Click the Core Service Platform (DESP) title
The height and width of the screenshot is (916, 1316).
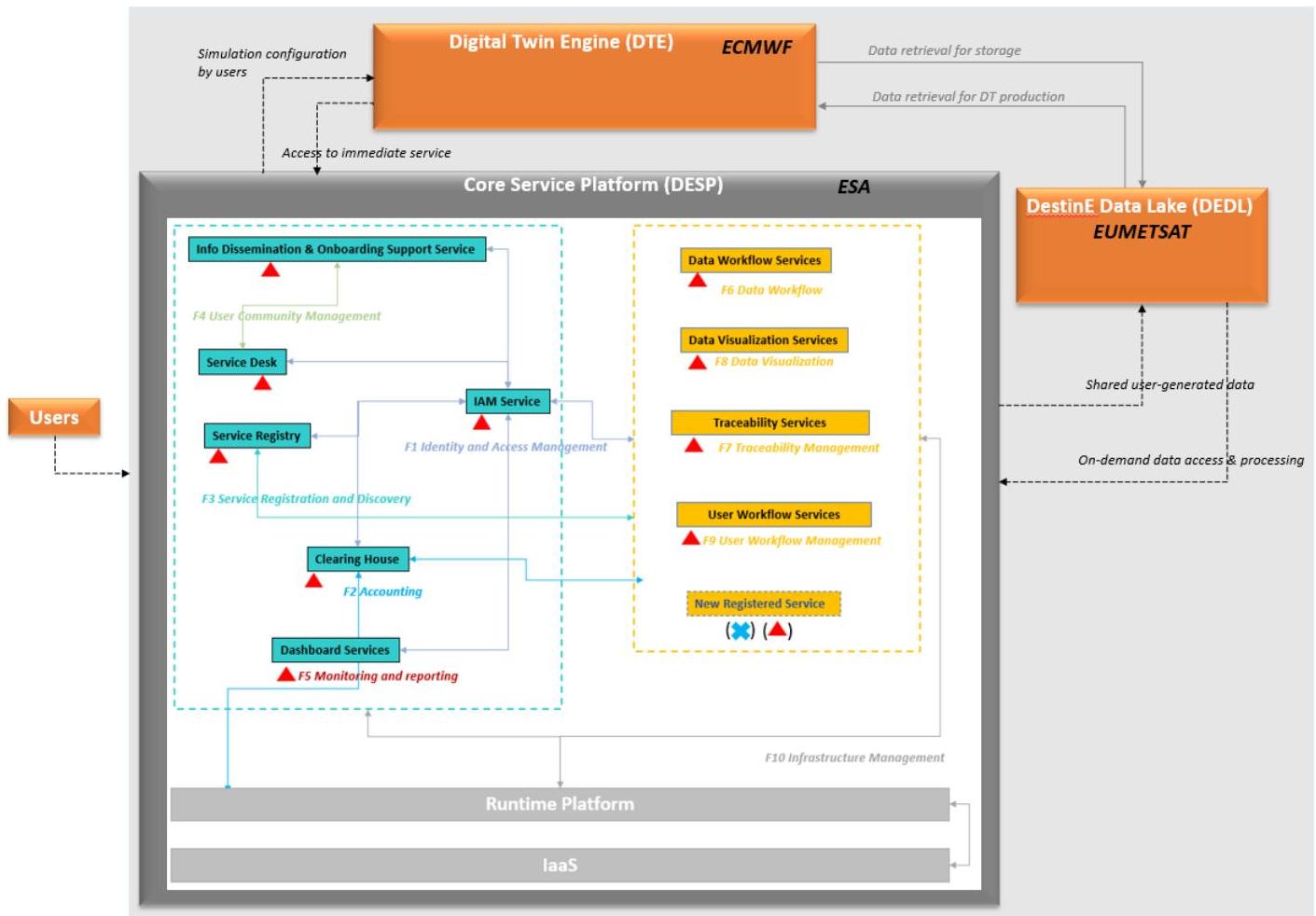tap(593, 185)
